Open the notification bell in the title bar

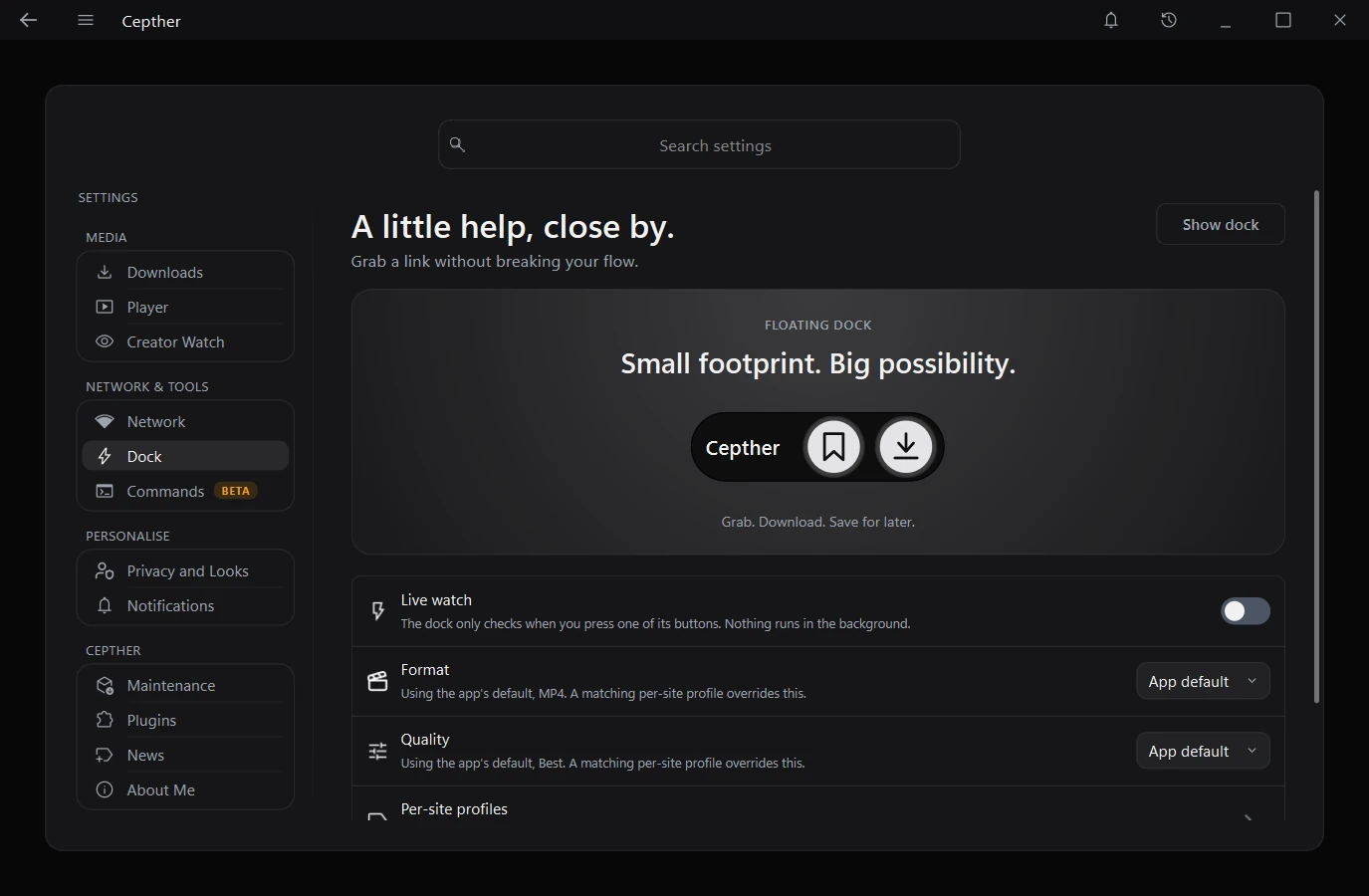click(x=1111, y=20)
